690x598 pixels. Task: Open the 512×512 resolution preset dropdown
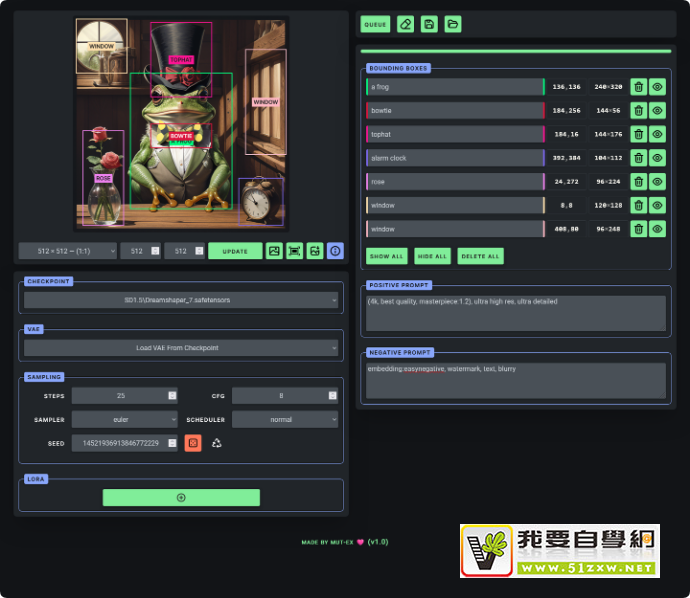point(68,251)
